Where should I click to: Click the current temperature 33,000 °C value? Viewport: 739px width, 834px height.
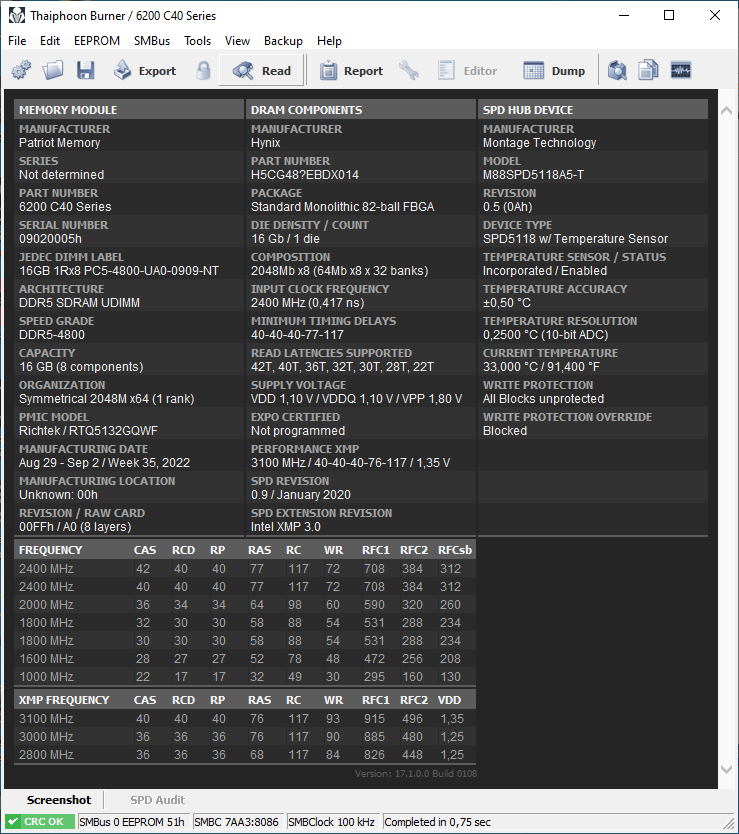(541, 366)
